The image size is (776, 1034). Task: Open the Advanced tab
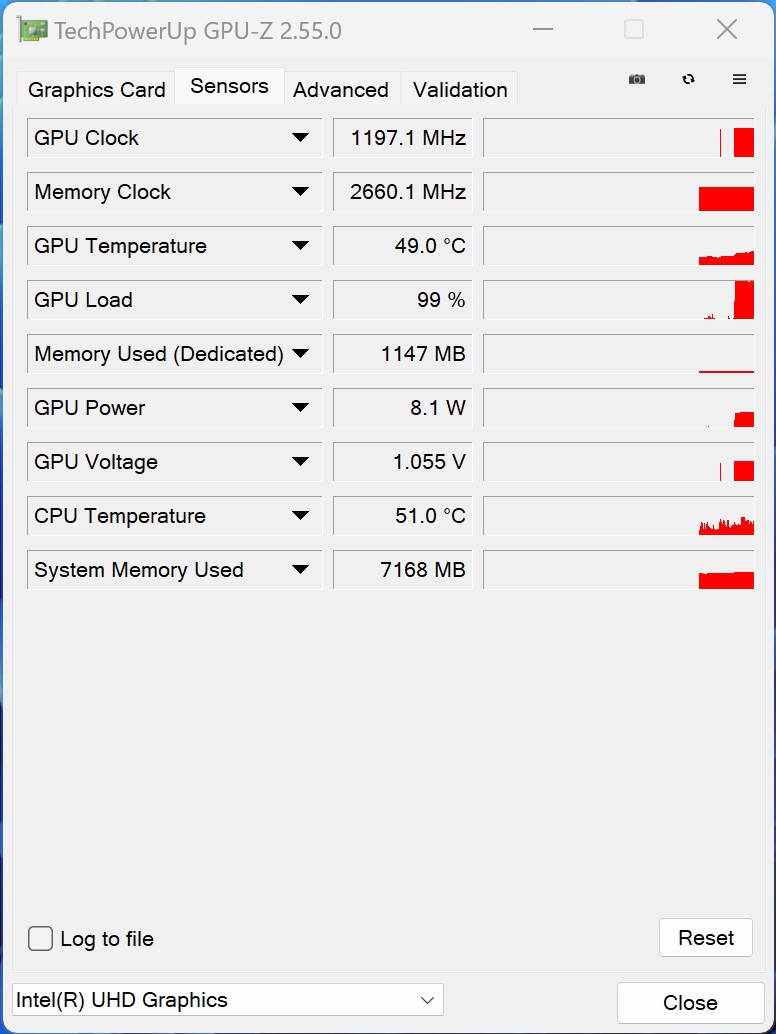pyautogui.click(x=341, y=90)
